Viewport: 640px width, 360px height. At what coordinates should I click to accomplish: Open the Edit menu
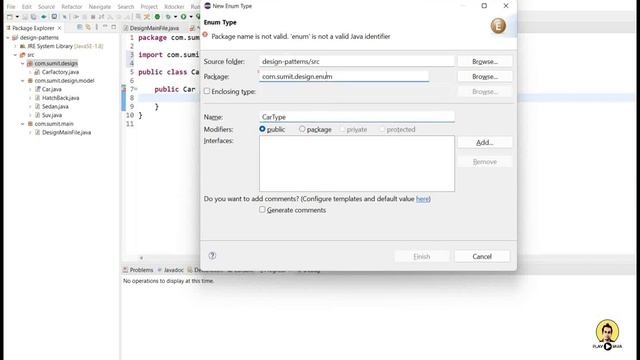(27, 7)
